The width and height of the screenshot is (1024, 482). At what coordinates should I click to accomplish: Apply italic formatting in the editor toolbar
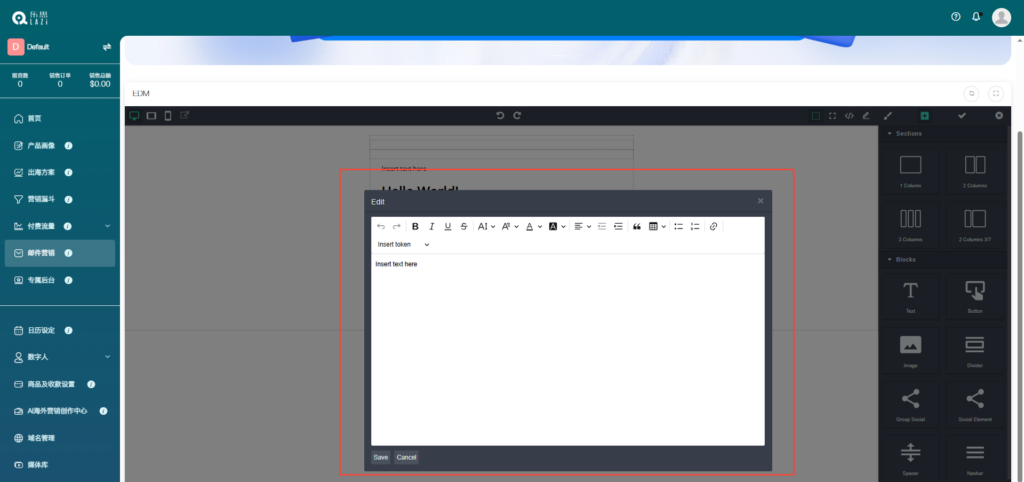tap(431, 227)
